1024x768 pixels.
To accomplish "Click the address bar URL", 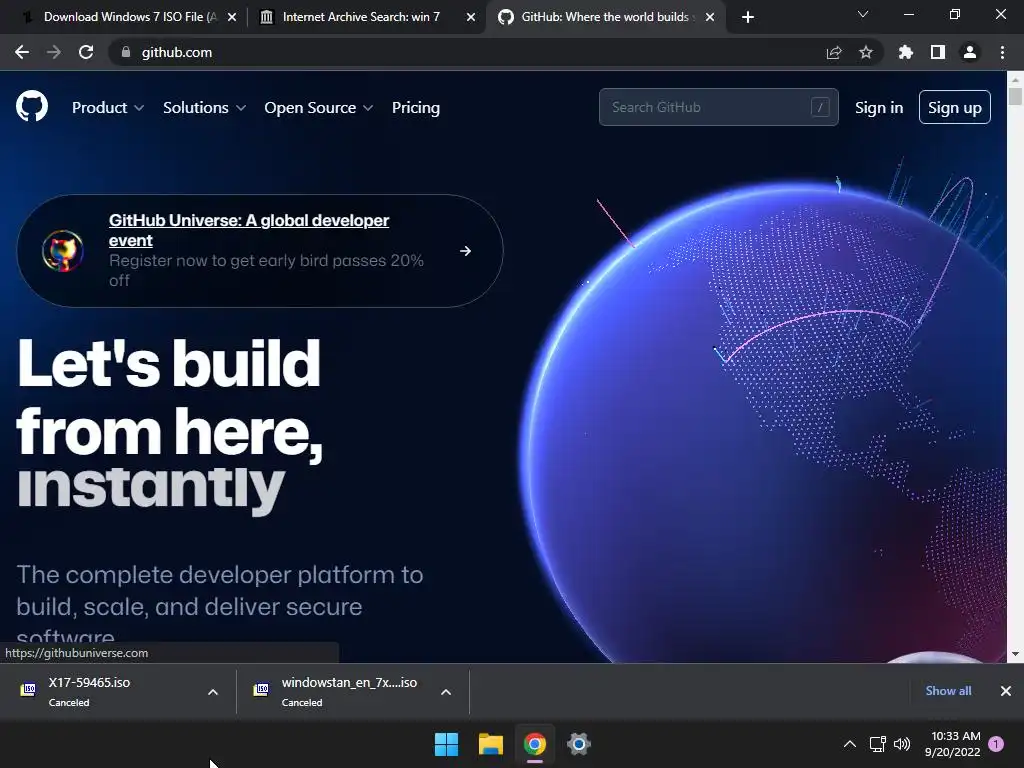I will tap(177, 52).
